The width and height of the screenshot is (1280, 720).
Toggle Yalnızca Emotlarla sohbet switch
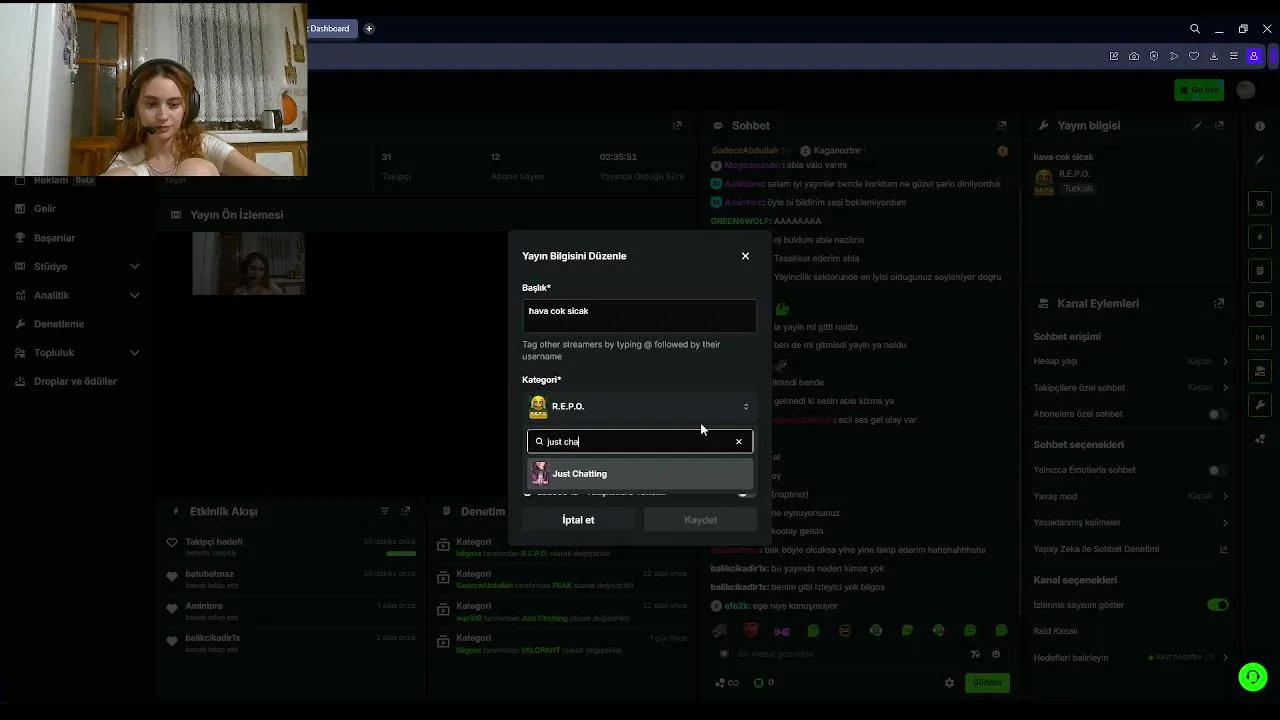(x=1217, y=470)
